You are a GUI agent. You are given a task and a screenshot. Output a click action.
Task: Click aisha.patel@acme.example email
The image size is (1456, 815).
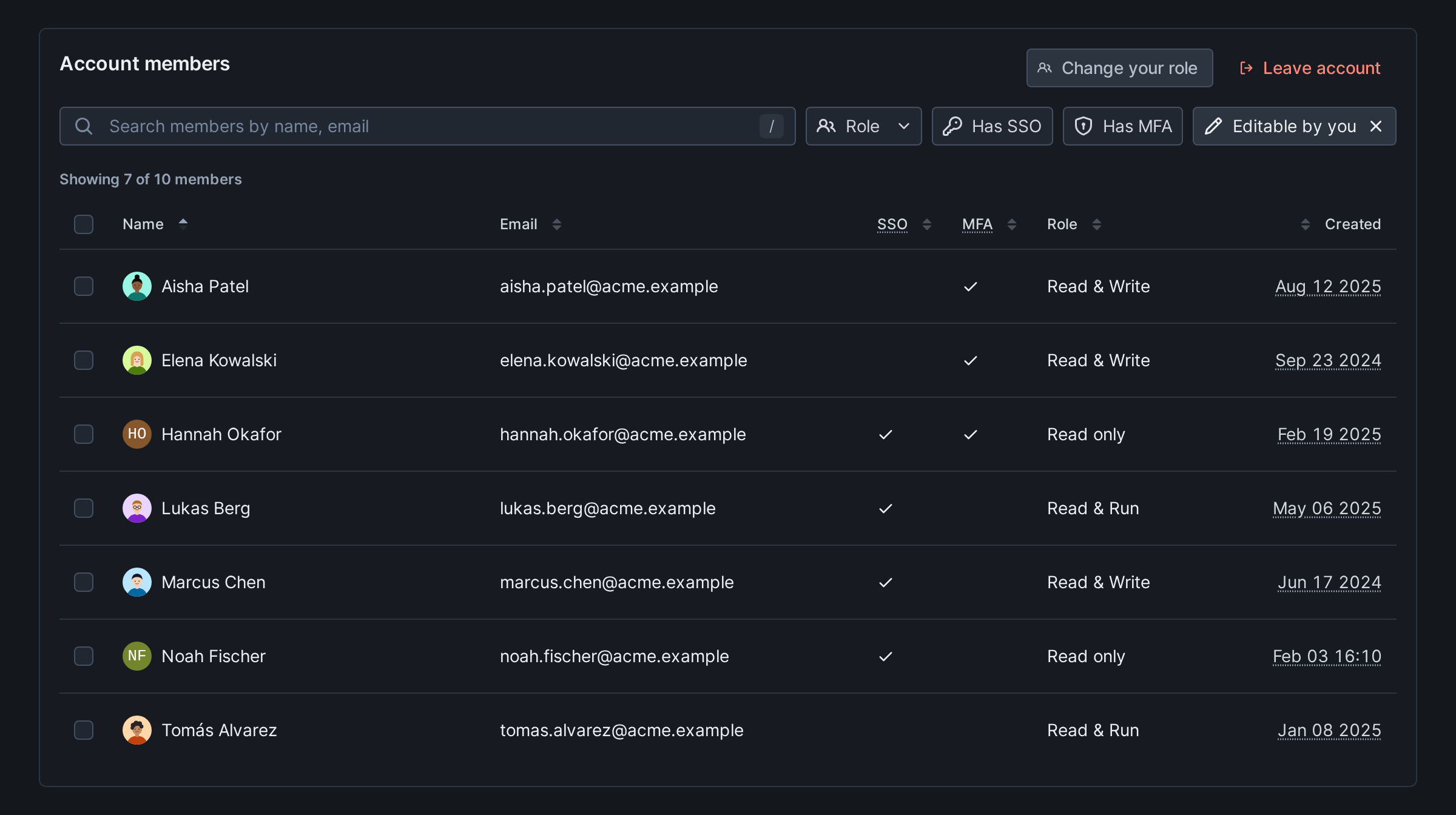click(609, 286)
